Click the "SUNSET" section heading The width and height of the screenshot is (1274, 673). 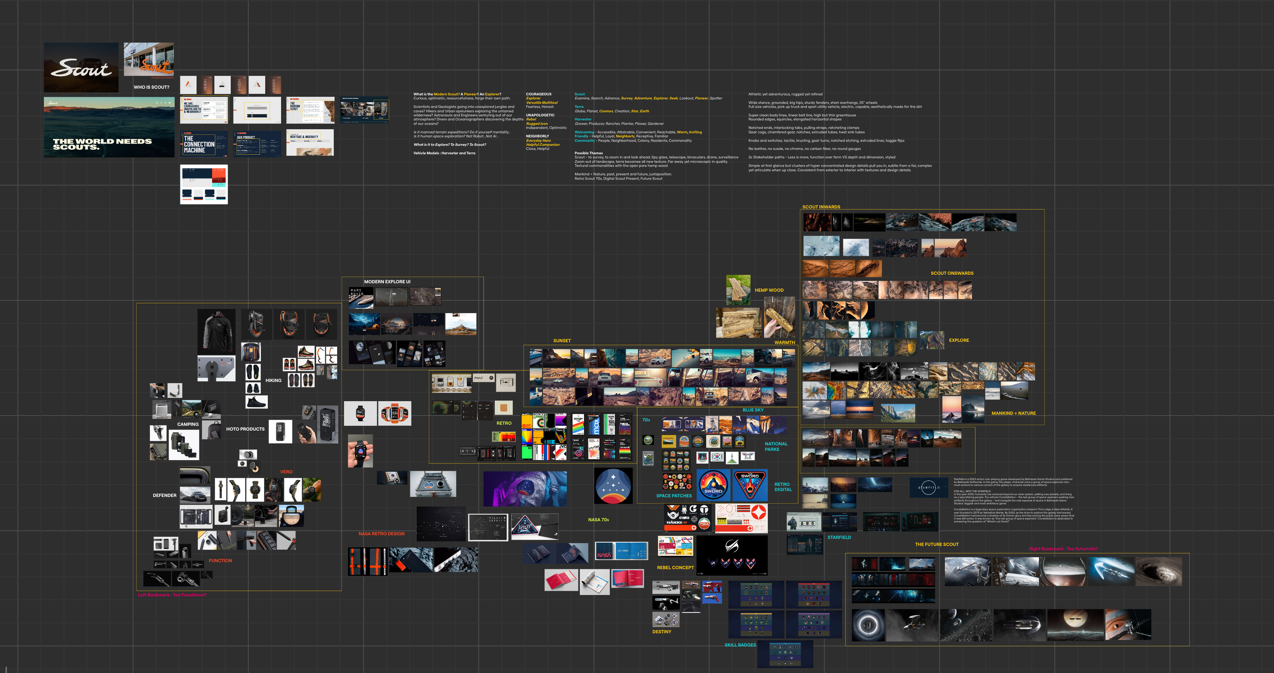tap(562, 341)
